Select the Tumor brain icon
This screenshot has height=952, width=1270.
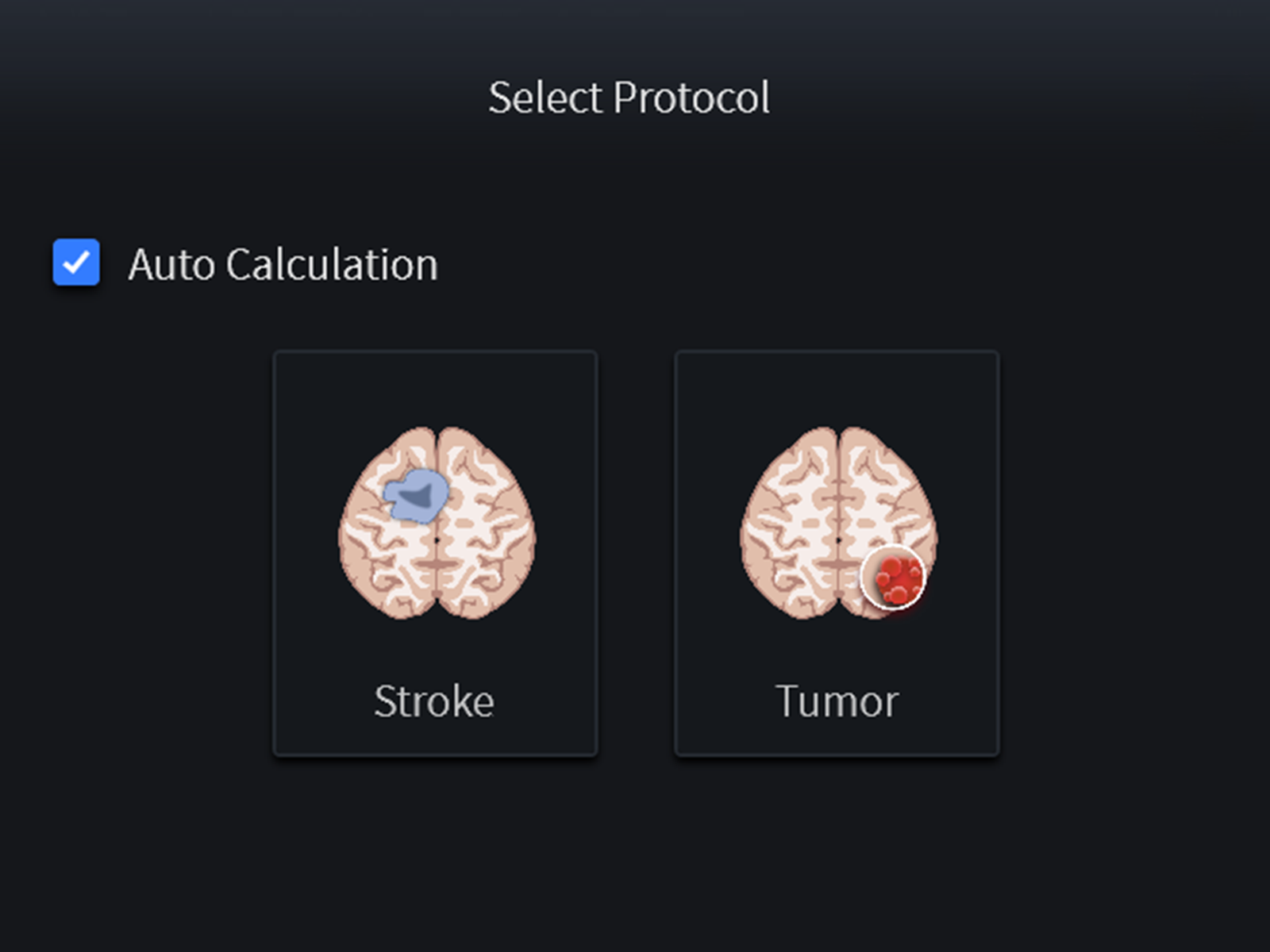[x=838, y=524]
